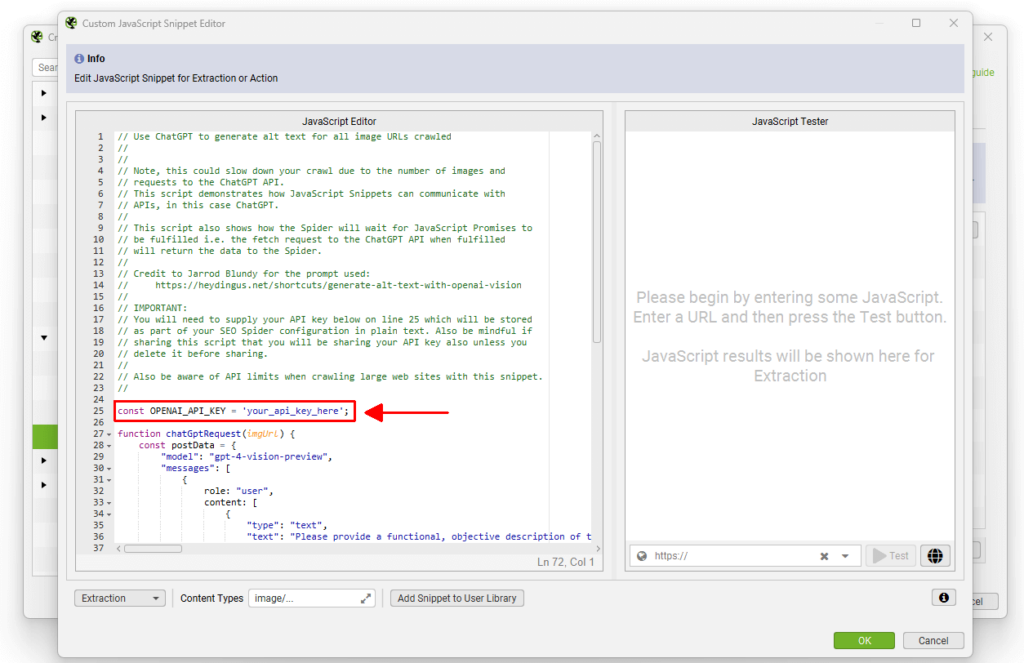Click the https:// URL input field

point(730,556)
